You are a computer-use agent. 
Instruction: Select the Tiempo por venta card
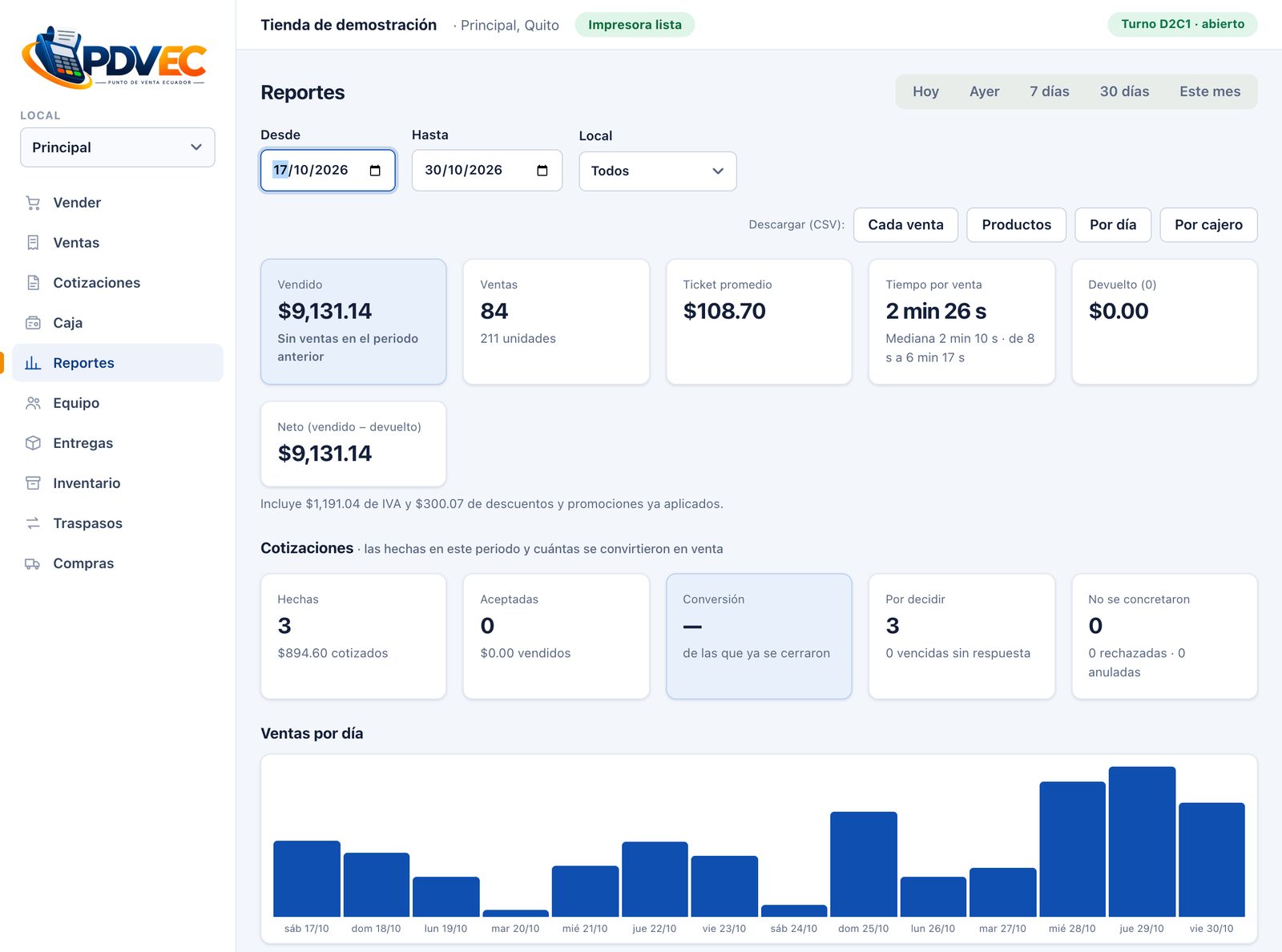961,321
